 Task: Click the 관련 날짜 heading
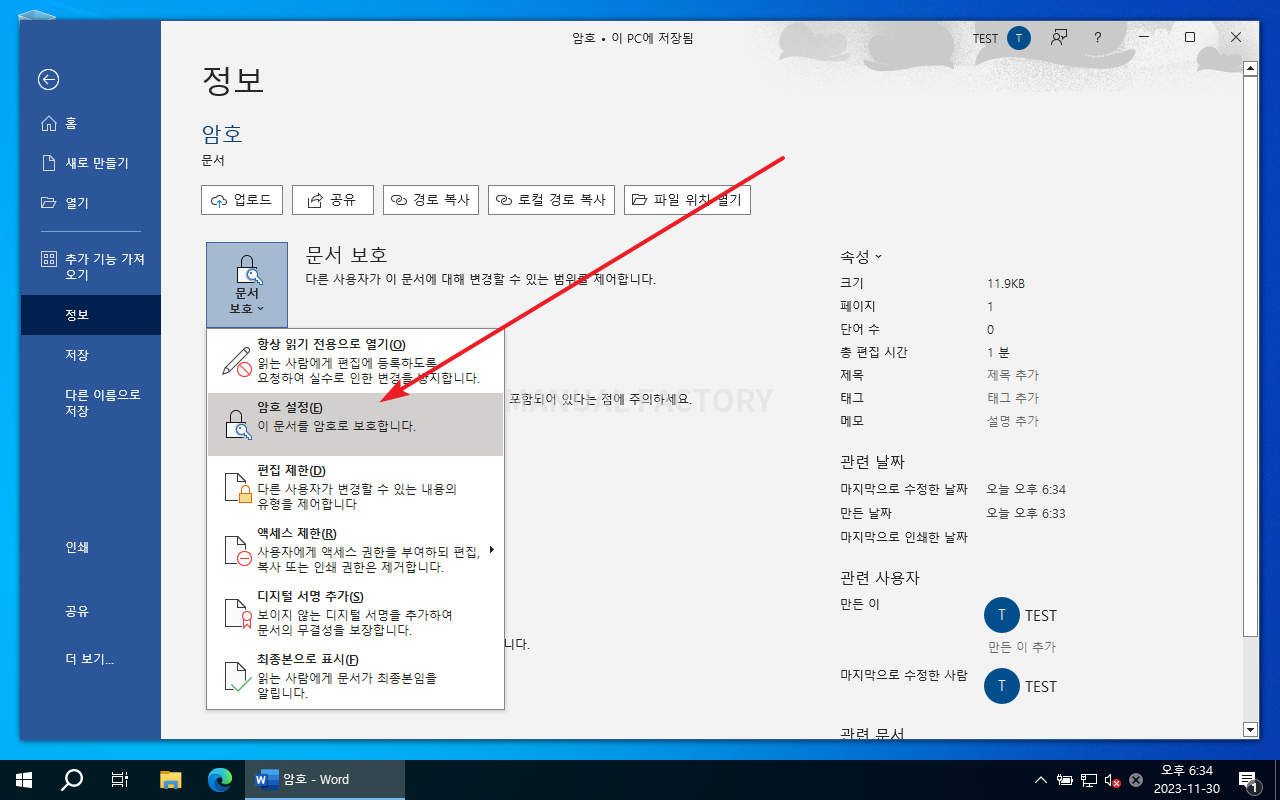click(872, 462)
